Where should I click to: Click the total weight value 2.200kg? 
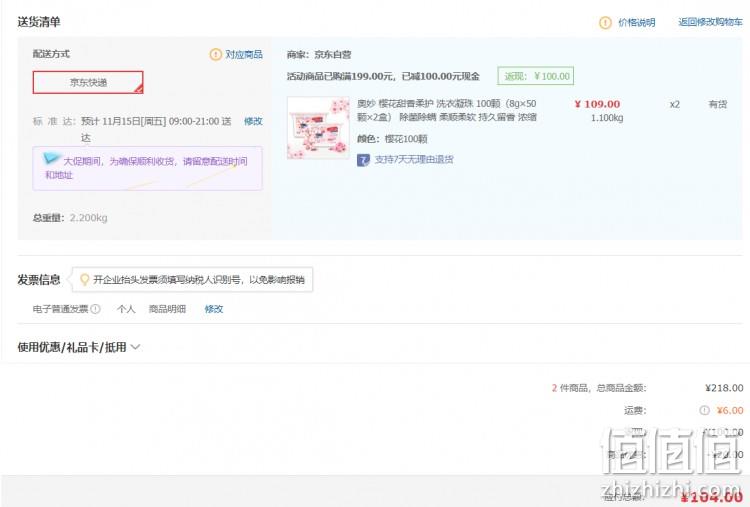88,218
